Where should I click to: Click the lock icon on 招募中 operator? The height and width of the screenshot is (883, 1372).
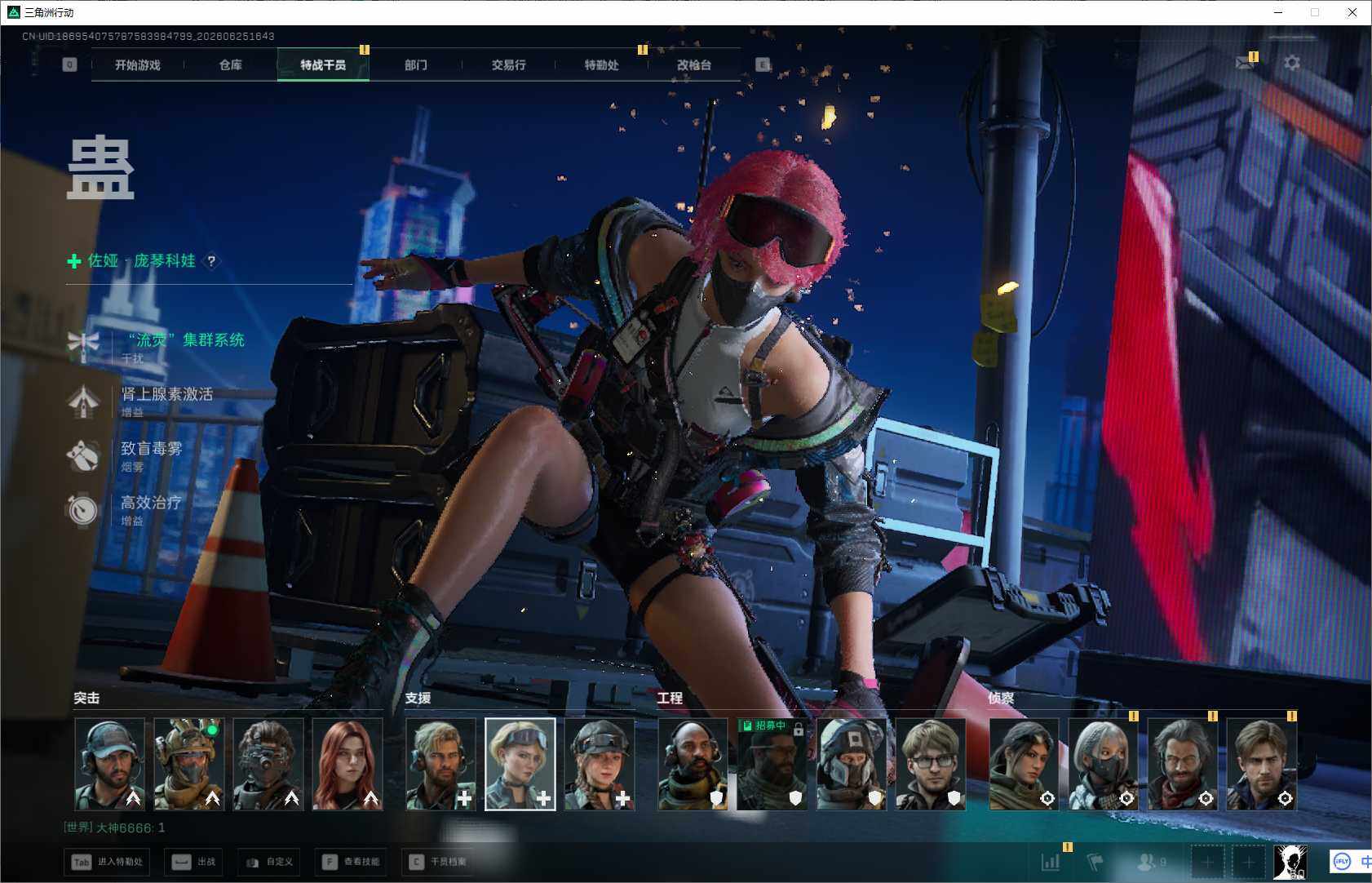coord(799,729)
